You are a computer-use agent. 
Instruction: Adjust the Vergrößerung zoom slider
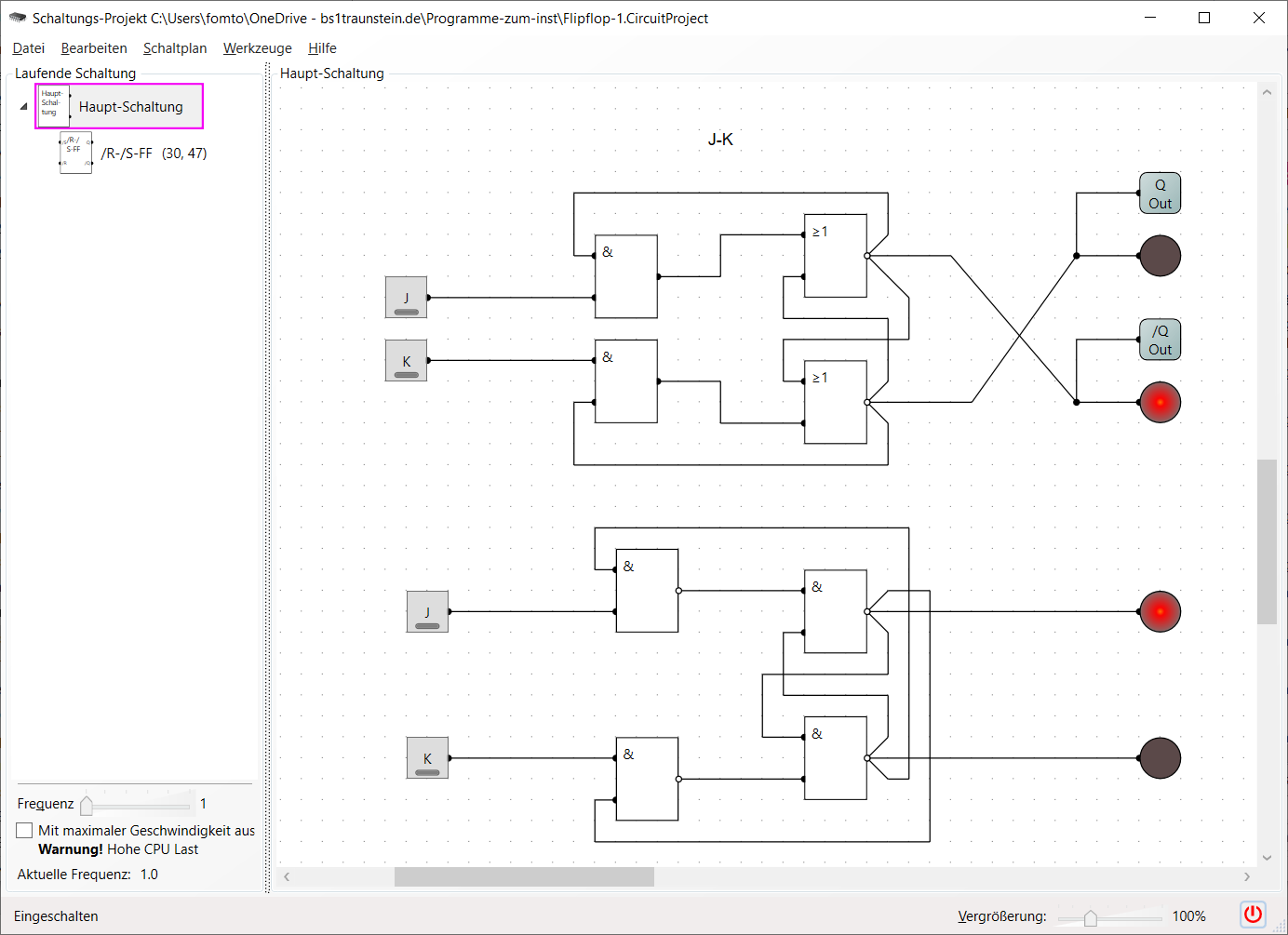(1090, 917)
